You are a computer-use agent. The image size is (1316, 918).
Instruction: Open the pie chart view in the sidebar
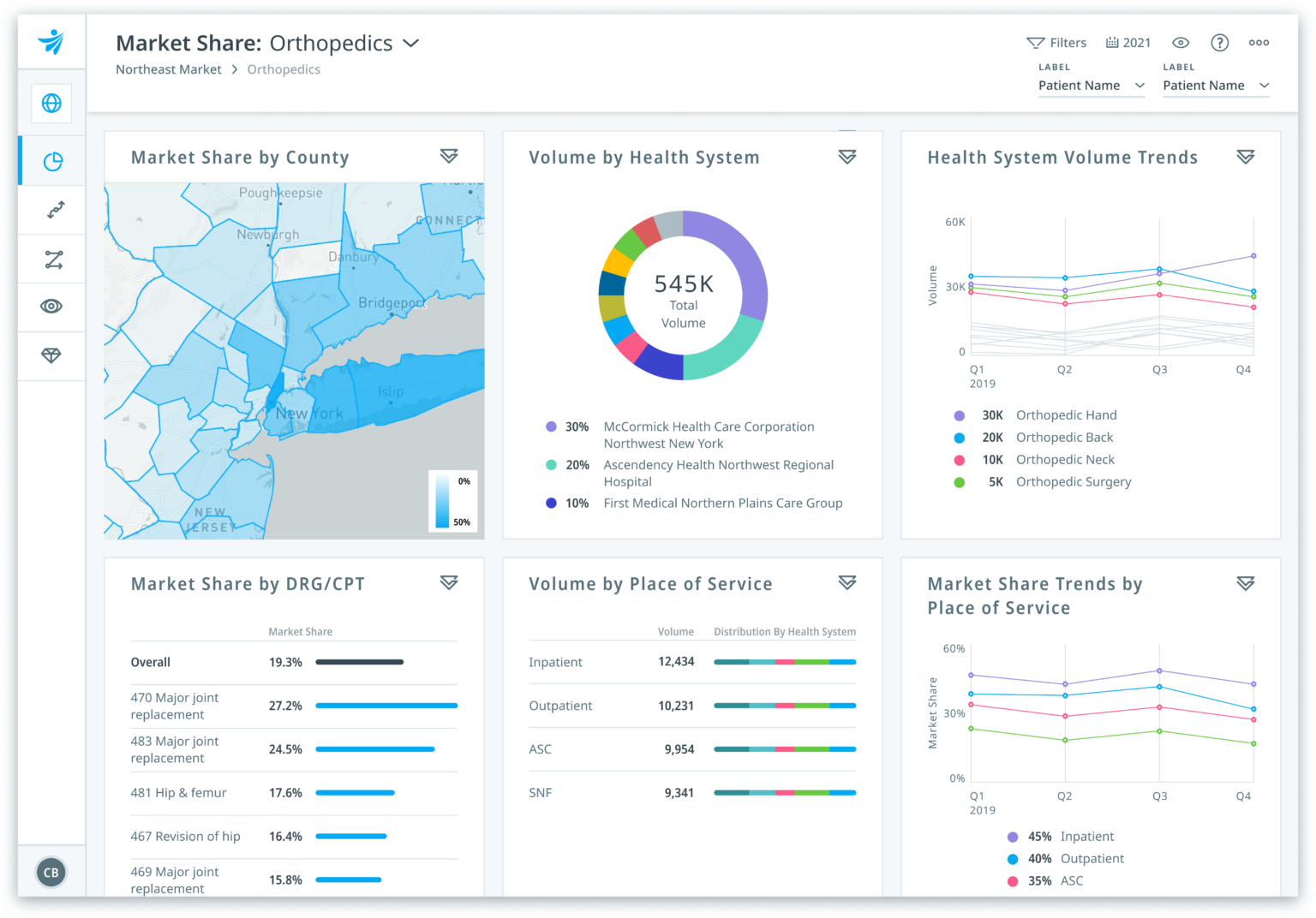point(51,160)
